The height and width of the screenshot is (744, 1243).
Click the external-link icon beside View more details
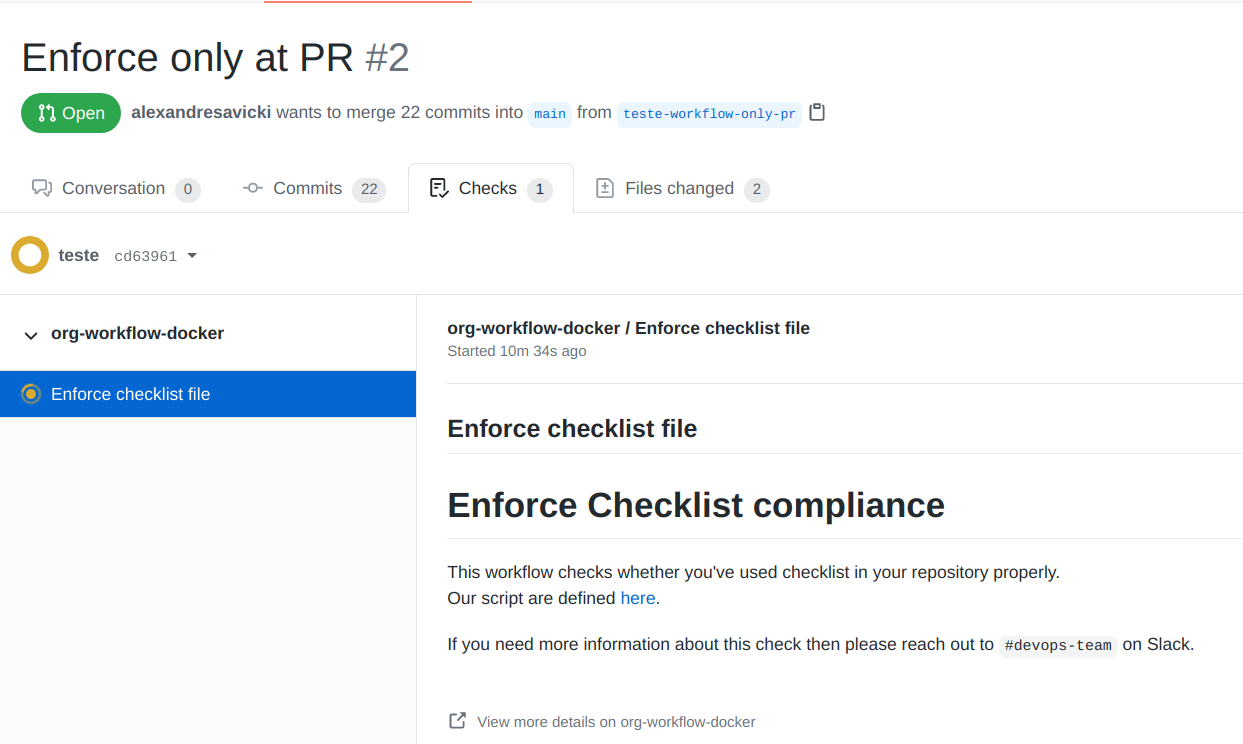[x=457, y=720]
